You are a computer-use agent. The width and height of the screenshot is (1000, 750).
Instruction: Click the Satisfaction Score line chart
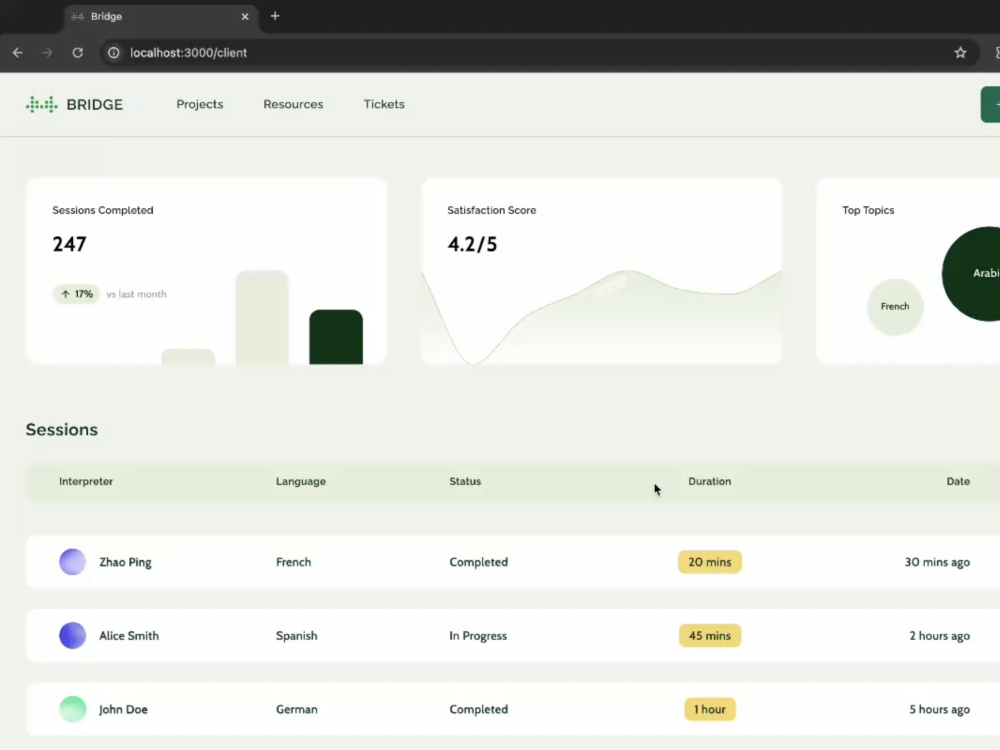(x=601, y=316)
